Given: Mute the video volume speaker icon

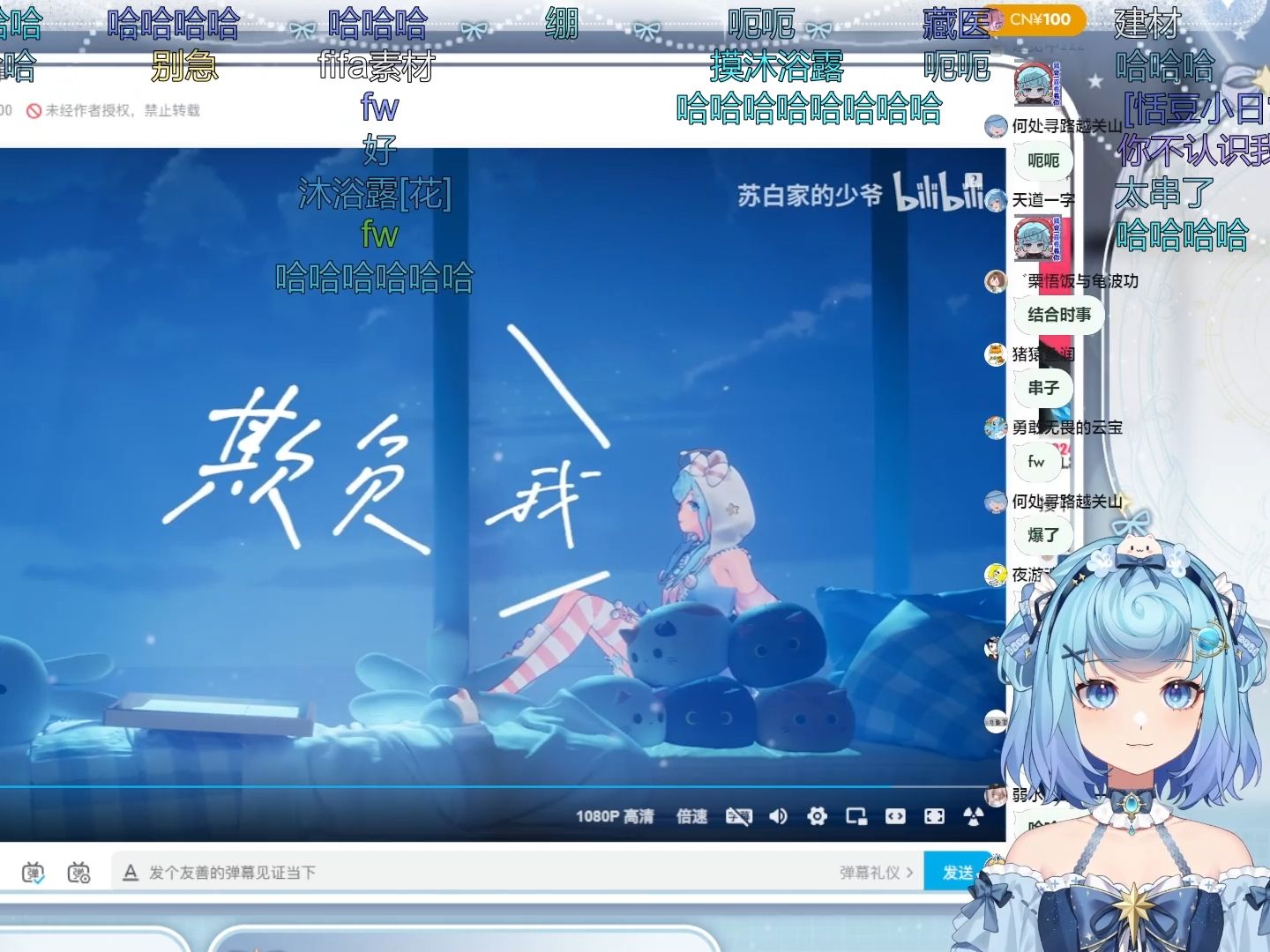Looking at the screenshot, I should tap(778, 816).
